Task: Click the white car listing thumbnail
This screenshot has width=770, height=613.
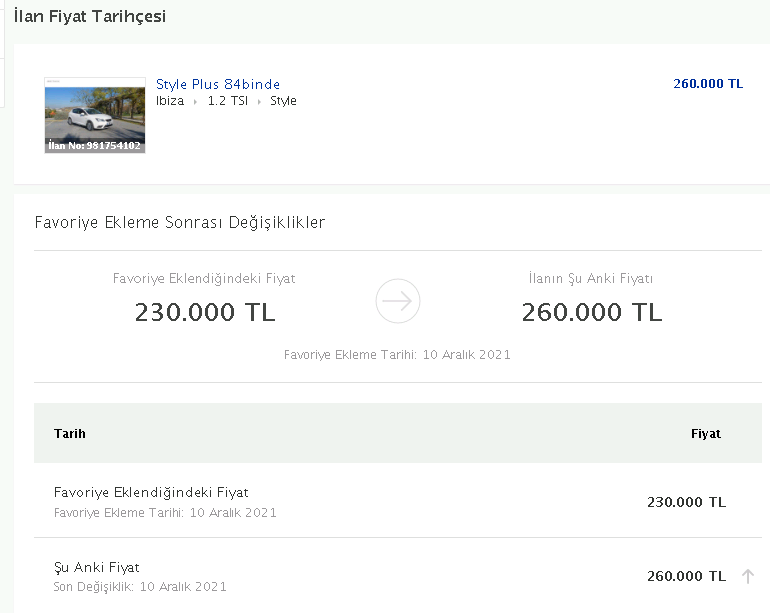Action: click(95, 115)
